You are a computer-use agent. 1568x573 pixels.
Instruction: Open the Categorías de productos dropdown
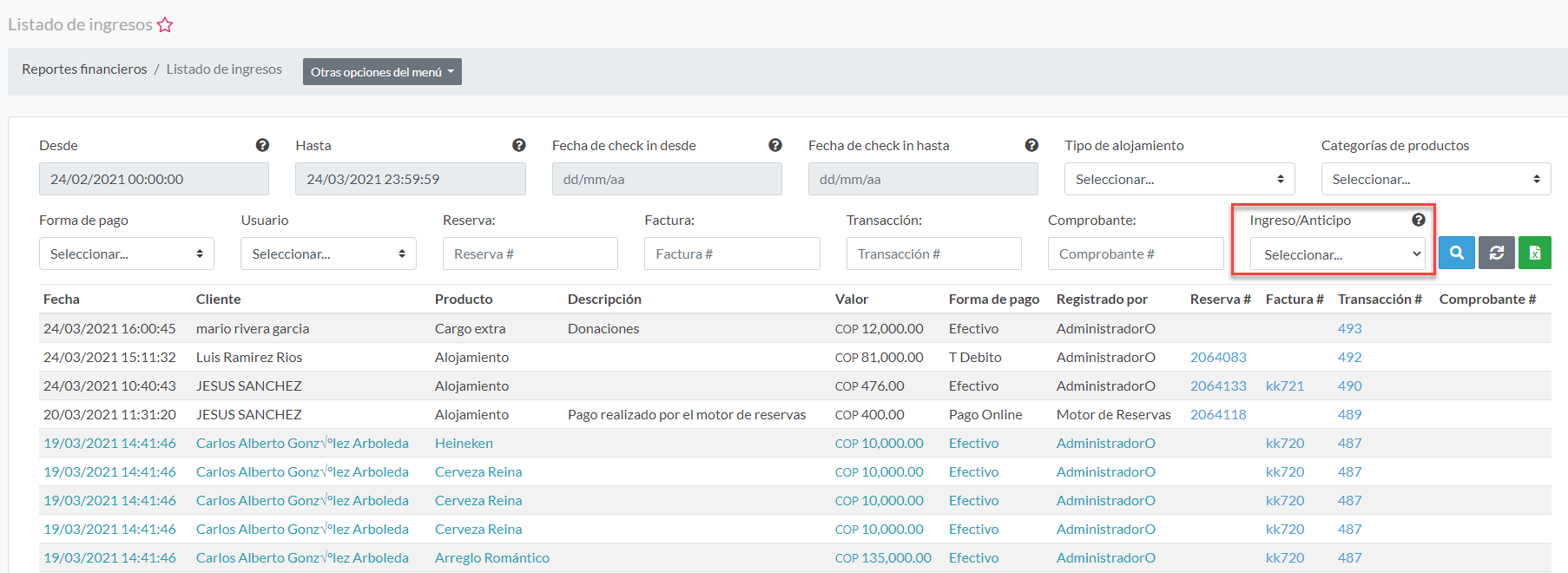click(1435, 179)
